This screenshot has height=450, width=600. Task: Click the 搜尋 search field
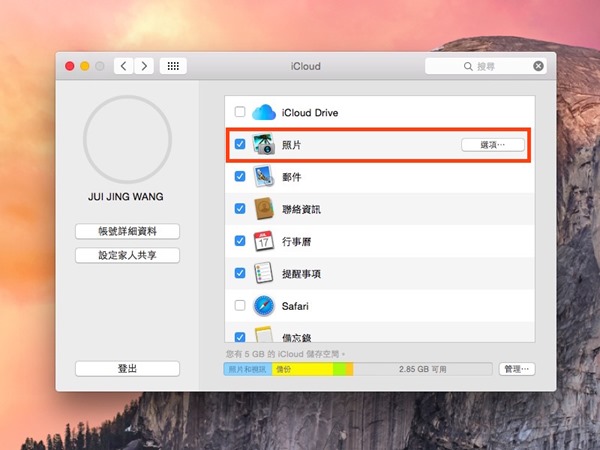coord(486,66)
